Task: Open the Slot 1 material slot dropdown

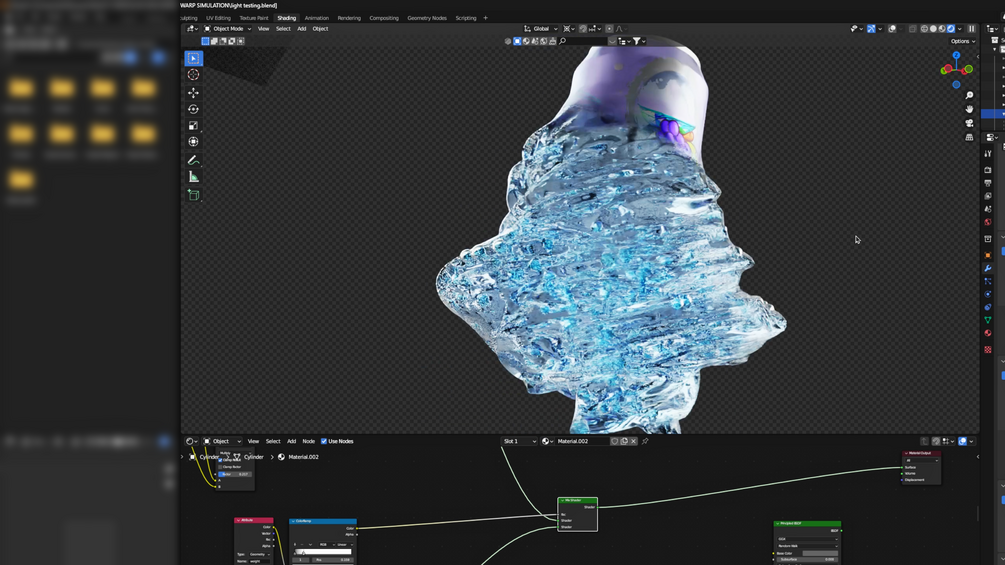Action: 519,441
